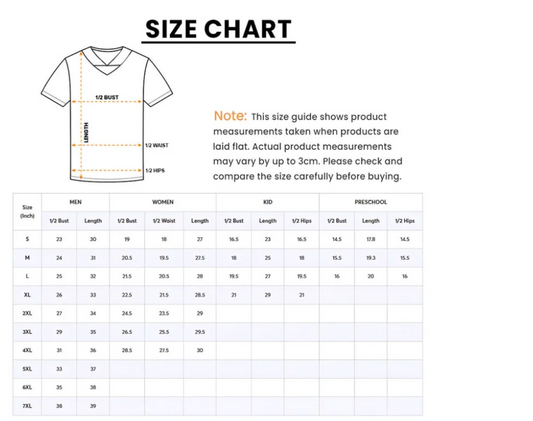This screenshot has height=421, width=533.
Task: Click the XL size row label
Action: (27, 295)
